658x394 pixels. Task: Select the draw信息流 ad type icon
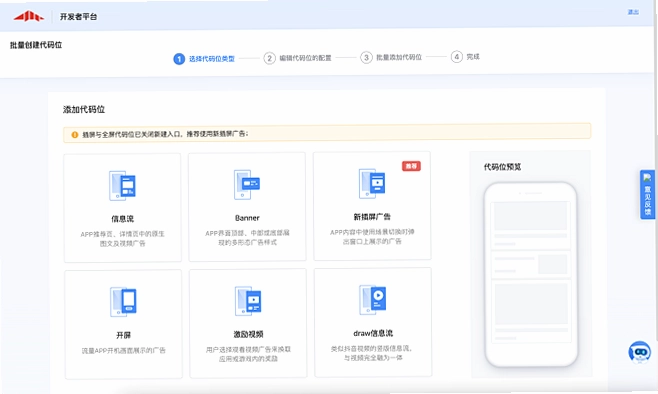coord(373,300)
